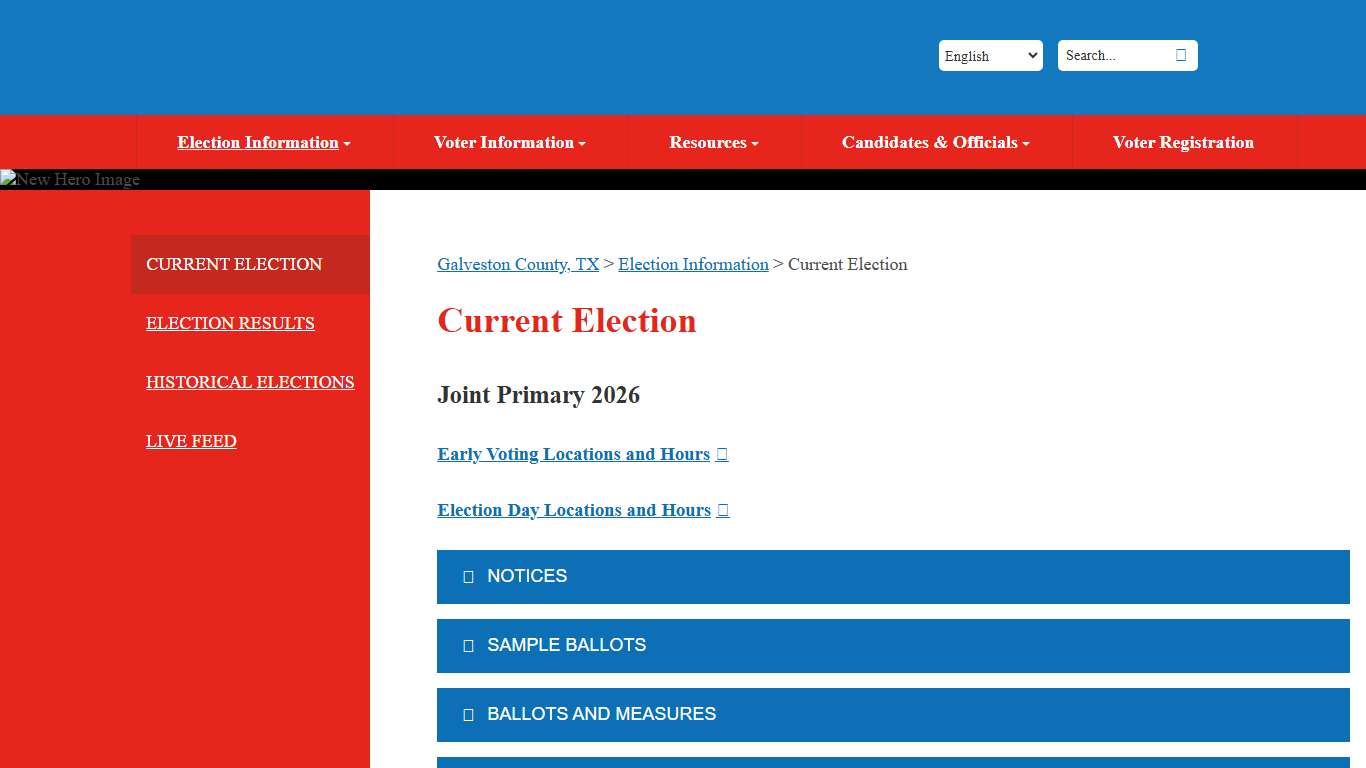
Task: Click inside the Search input field
Action: (x=1110, y=55)
